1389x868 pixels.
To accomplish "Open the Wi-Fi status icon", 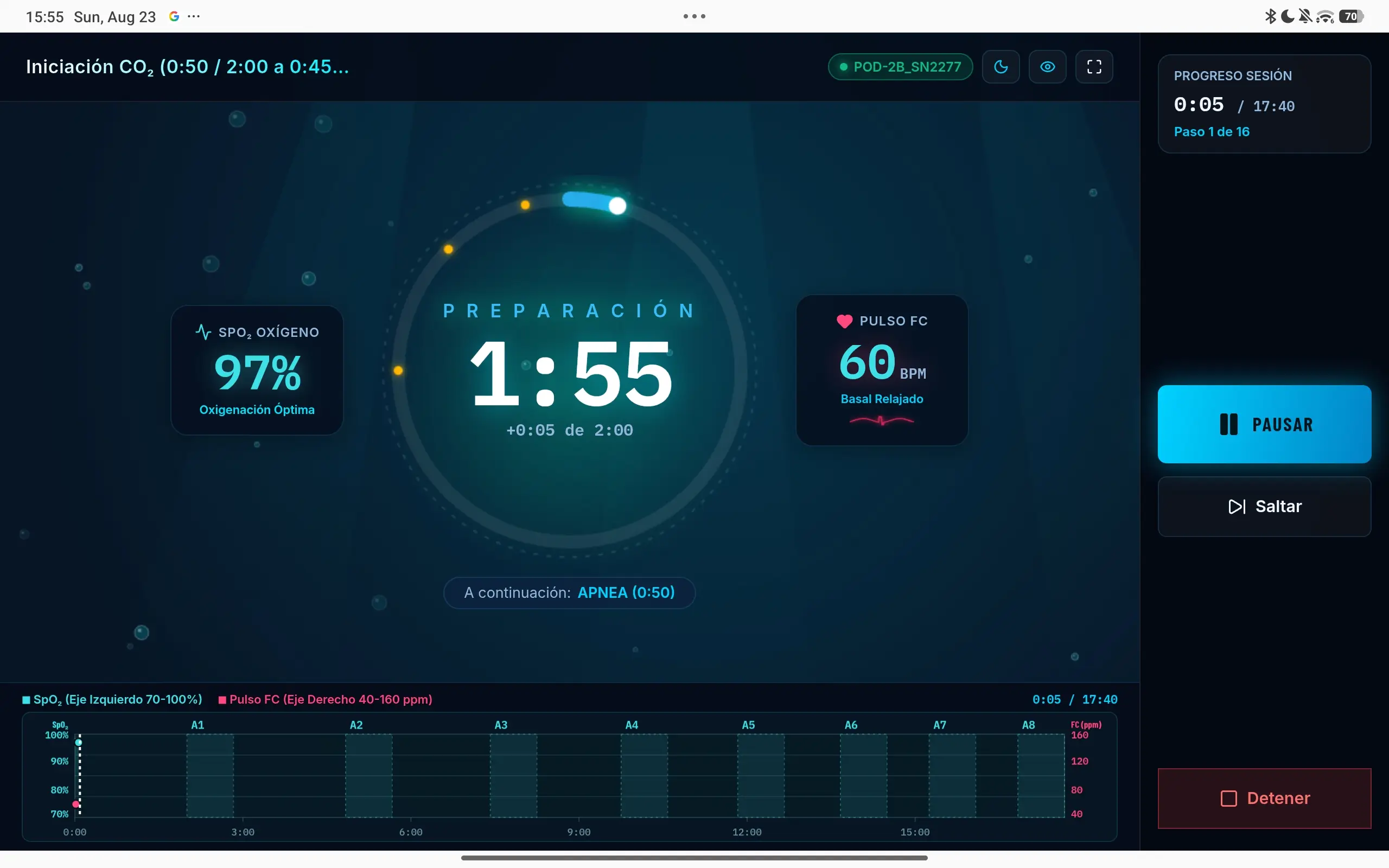I will (x=1325, y=16).
